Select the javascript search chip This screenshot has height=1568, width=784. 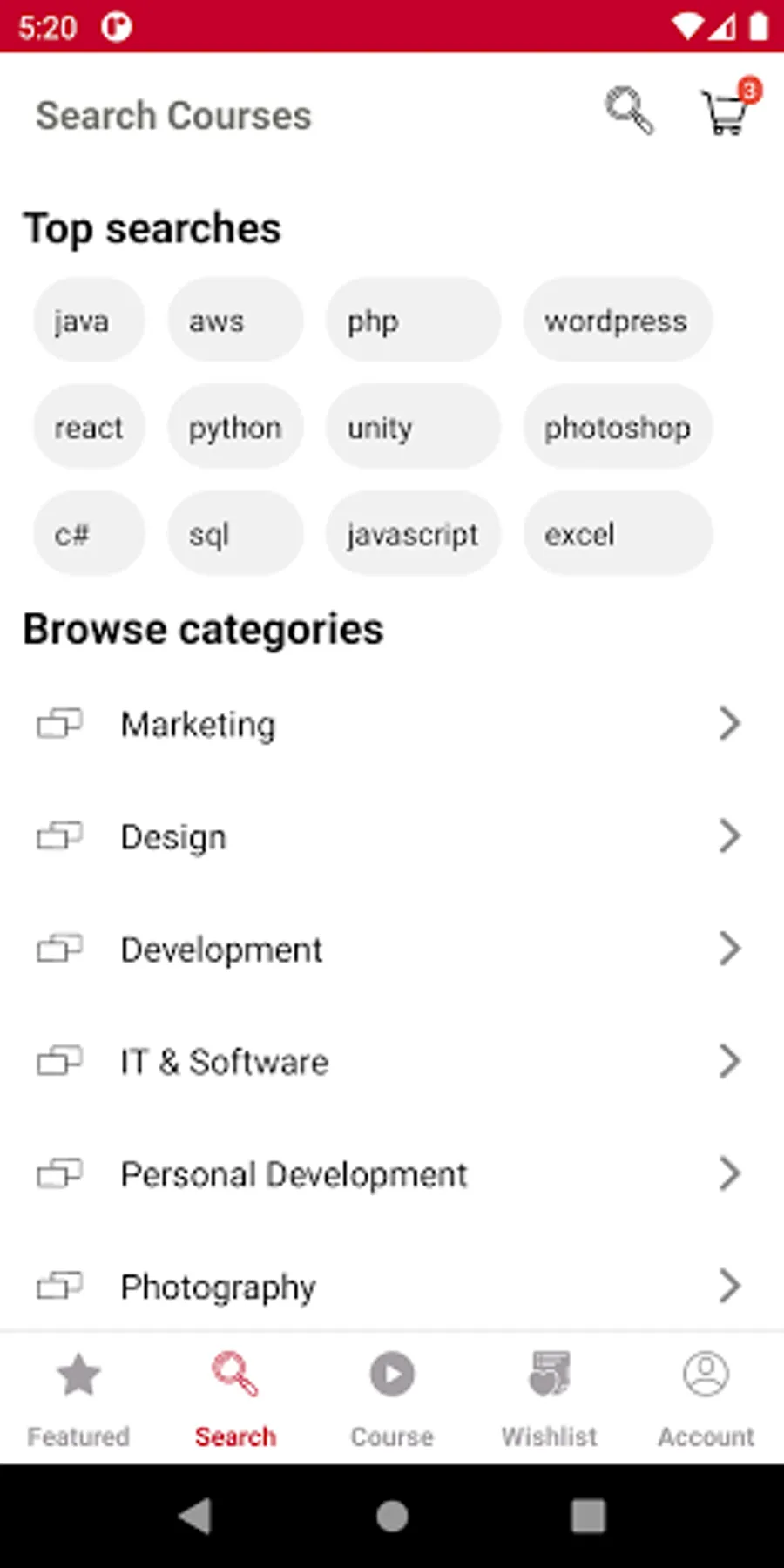click(413, 534)
